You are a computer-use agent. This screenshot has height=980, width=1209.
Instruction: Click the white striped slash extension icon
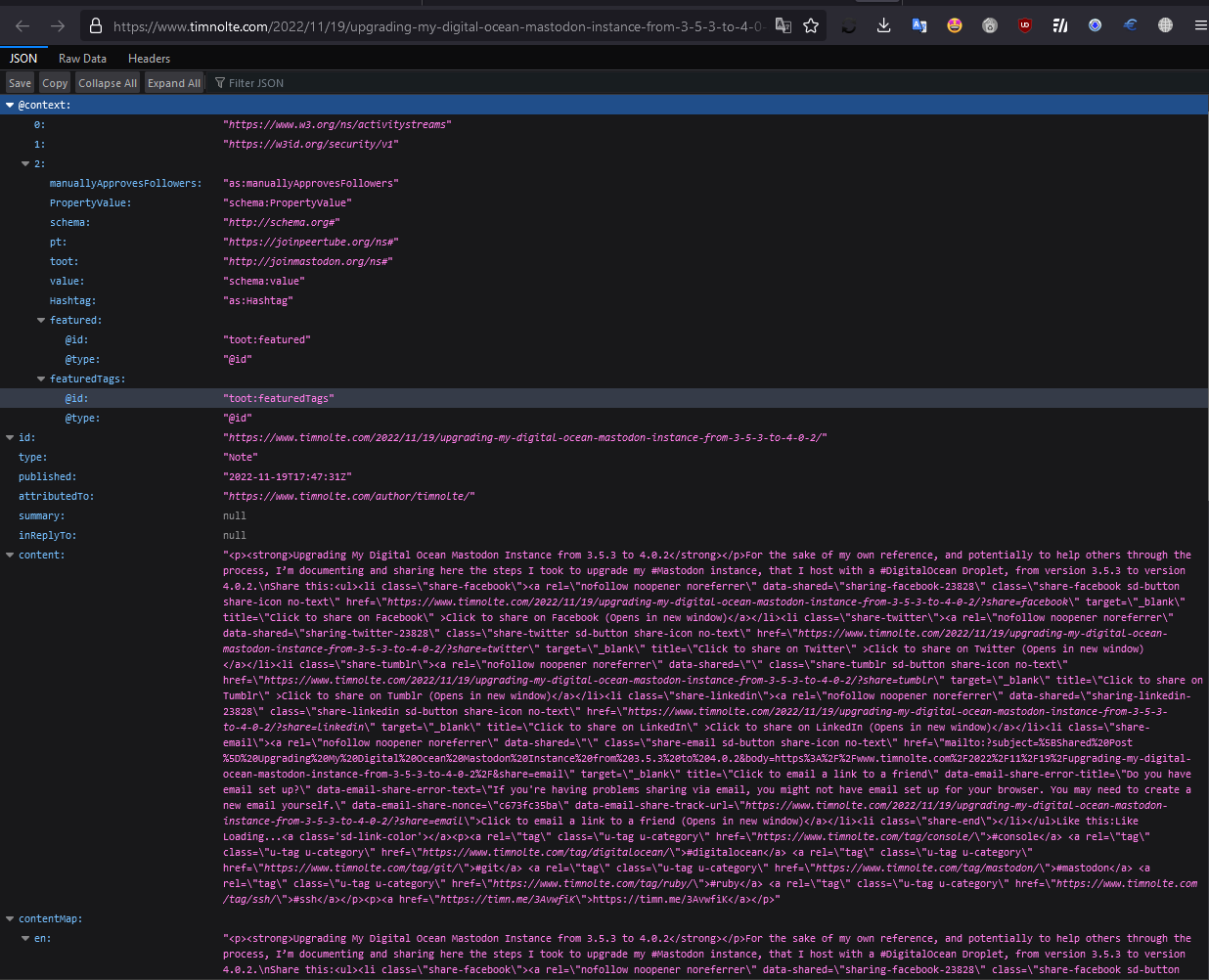tap(1060, 26)
